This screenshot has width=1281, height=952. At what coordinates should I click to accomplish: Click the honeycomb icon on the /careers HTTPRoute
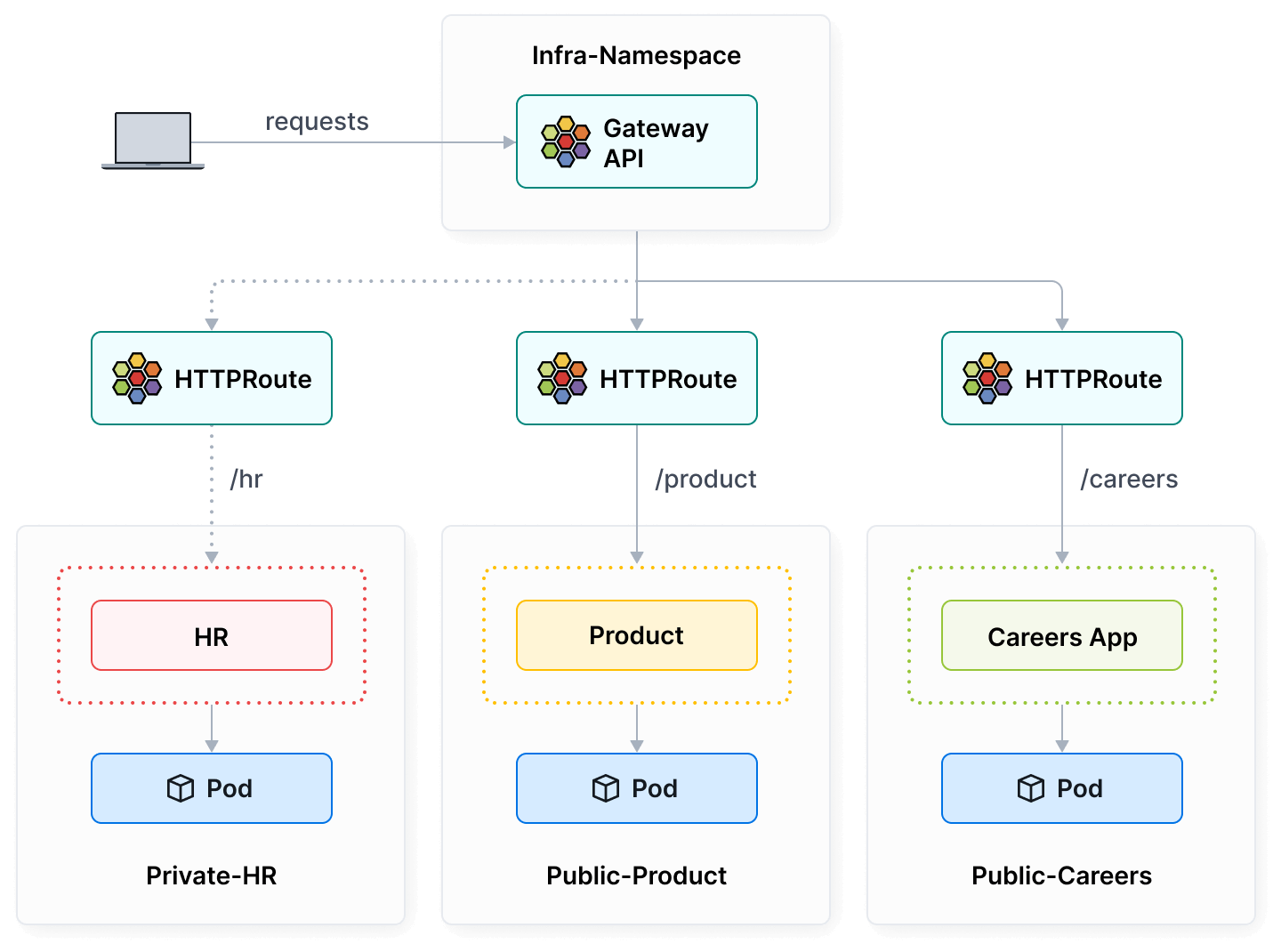(987, 378)
